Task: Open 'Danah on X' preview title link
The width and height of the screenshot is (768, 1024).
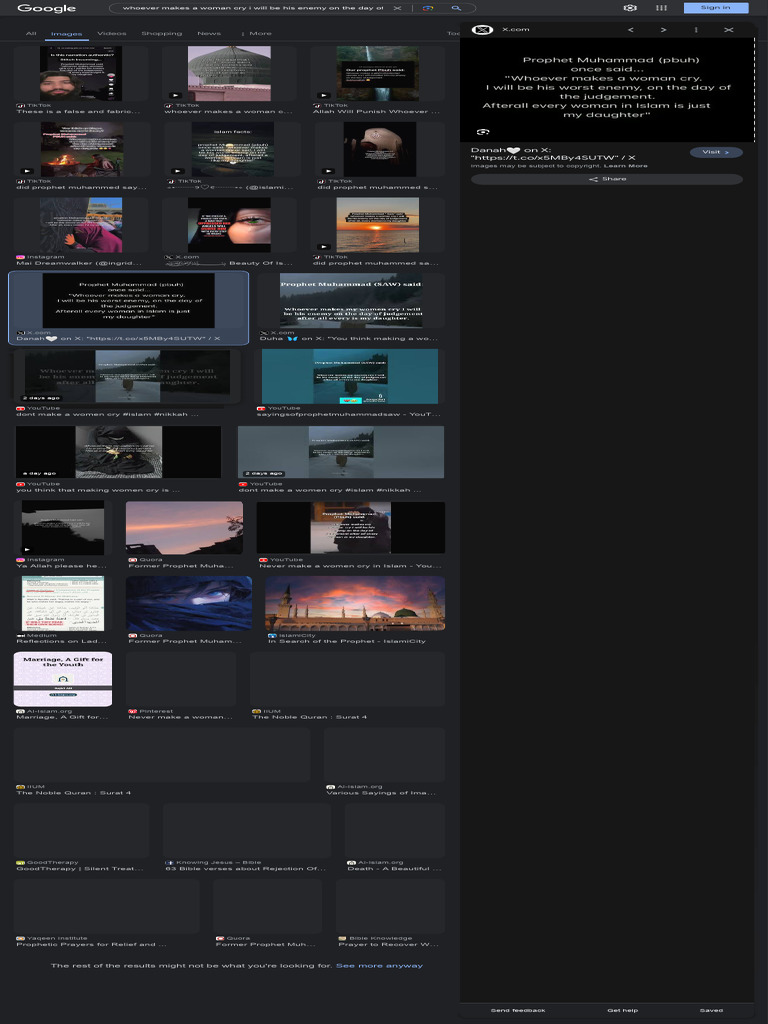Action: tap(553, 153)
